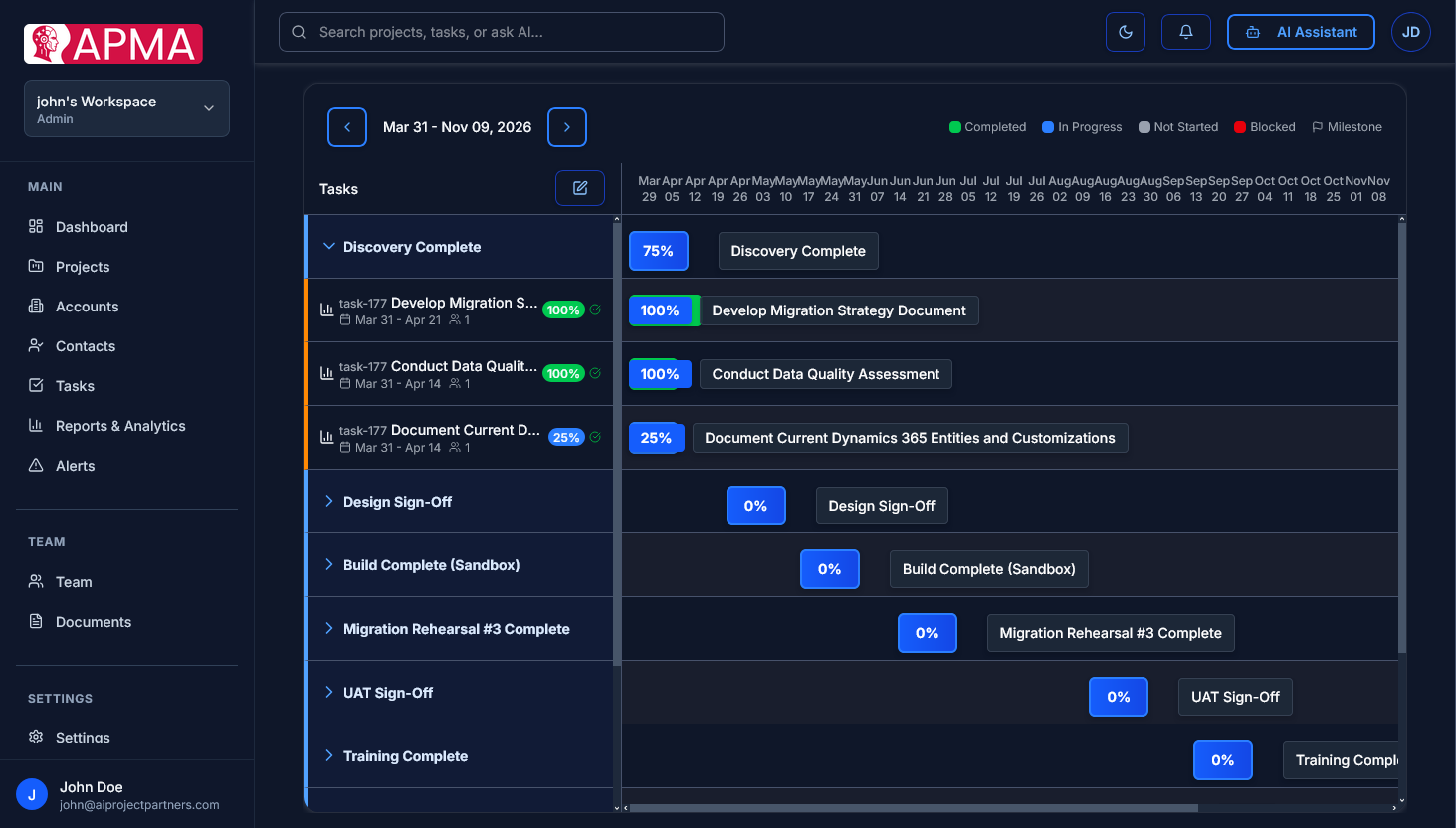
Task: Click the edit pencil icon beside Tasks header
Action: coord(579,187)
